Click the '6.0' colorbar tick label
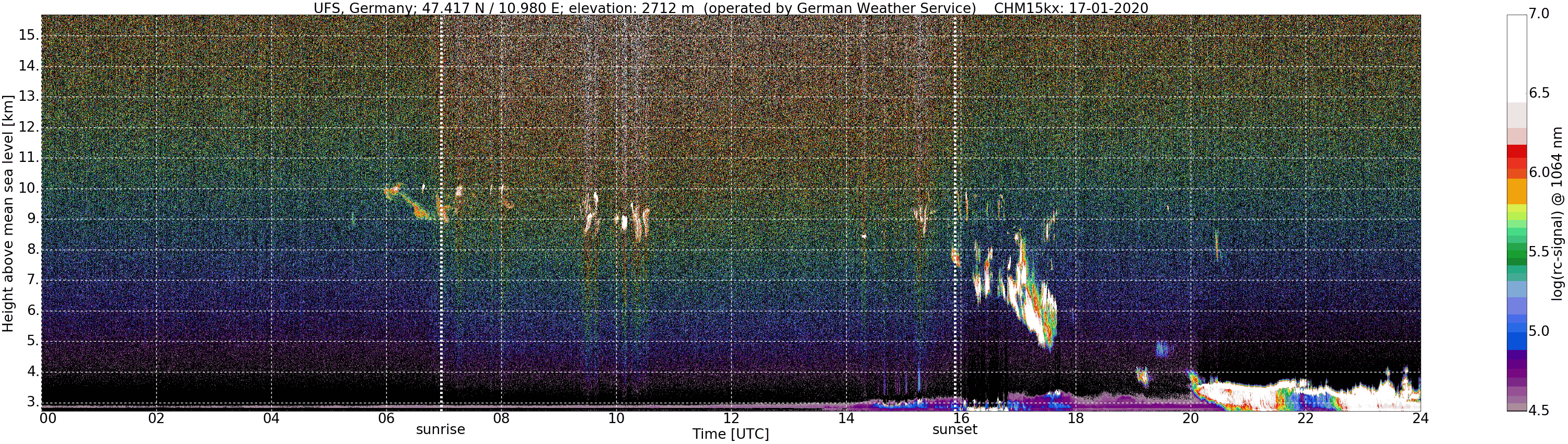 pyautogui.click(x=1539, y=173)
